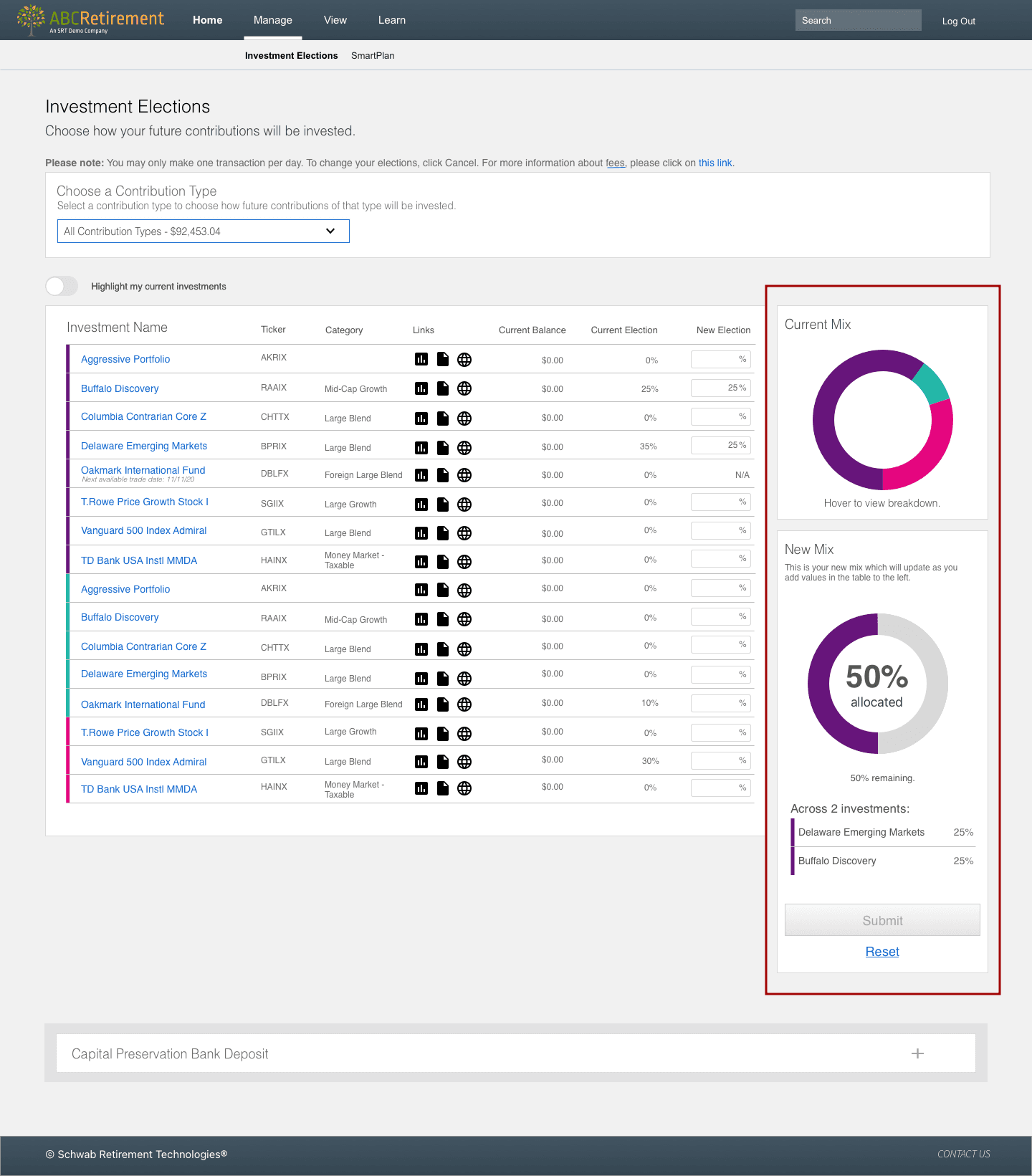View website globe for Oakmark with 10% election

(464, 704)
